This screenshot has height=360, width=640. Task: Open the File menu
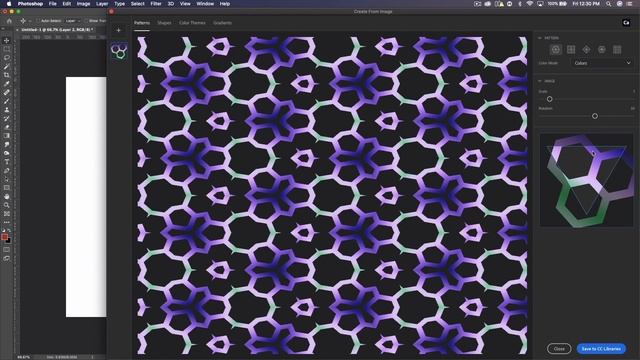(53, 4)
